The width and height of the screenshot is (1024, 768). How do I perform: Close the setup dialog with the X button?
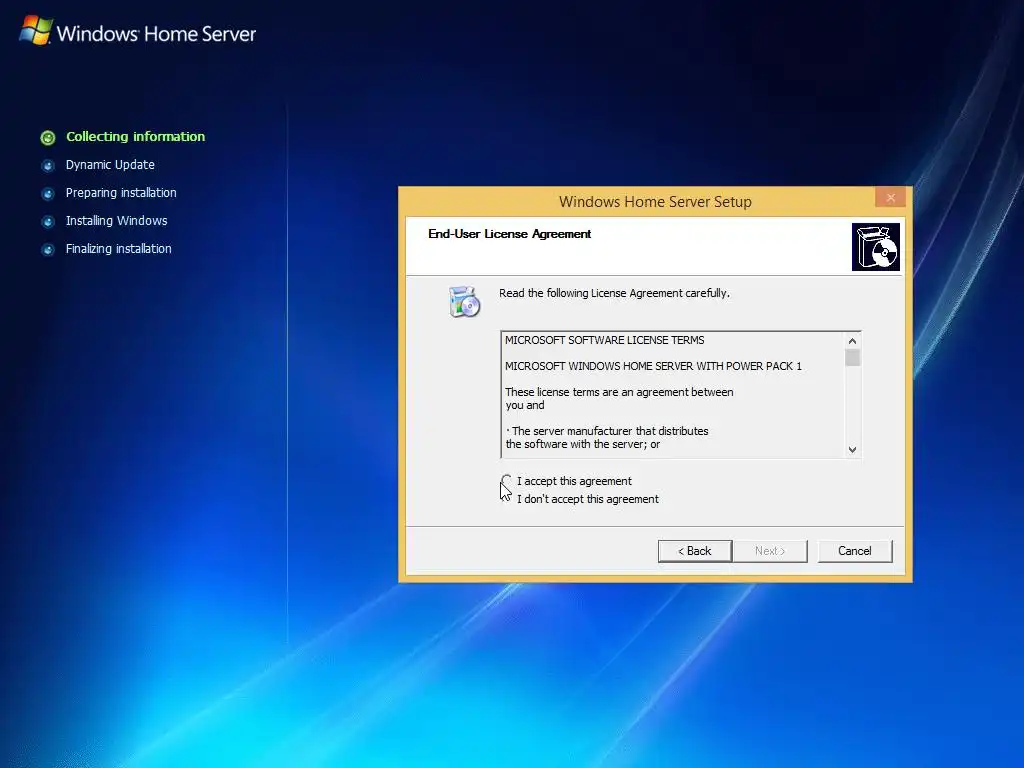pyautogui.click(x=890, y=197)
